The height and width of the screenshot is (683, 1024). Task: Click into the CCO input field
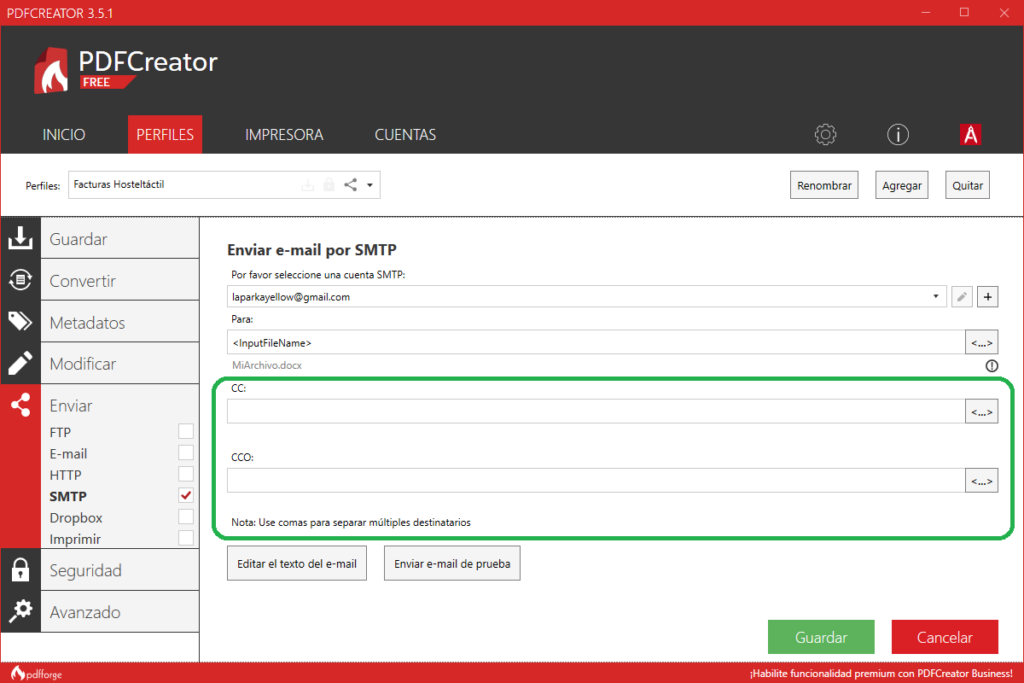pyautogui.click(x=595, y=481)
